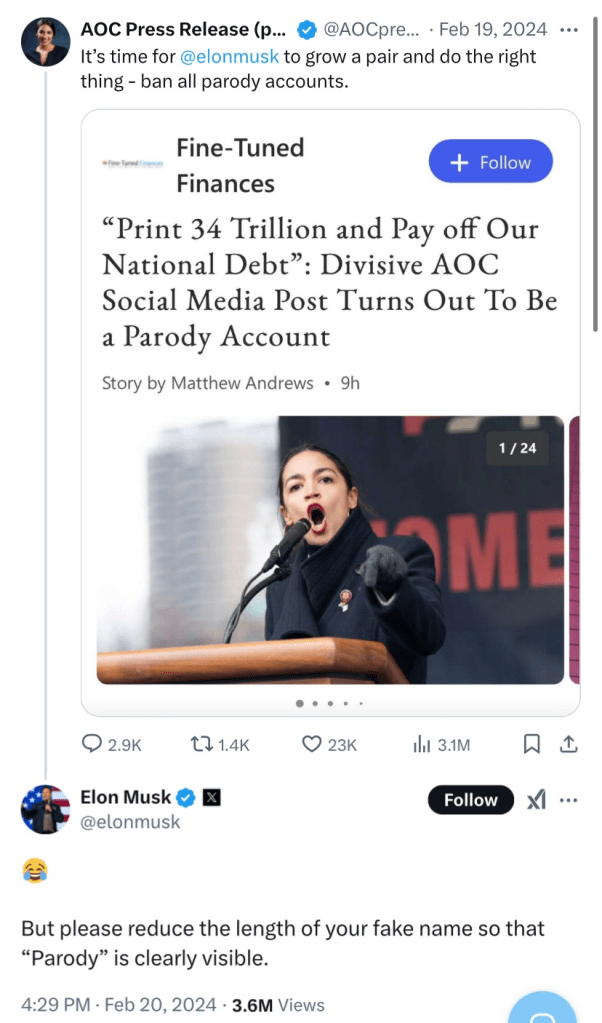Follow Elon Musk with the black button
This screenshot has height=1023, width=602.
(470, 800)
